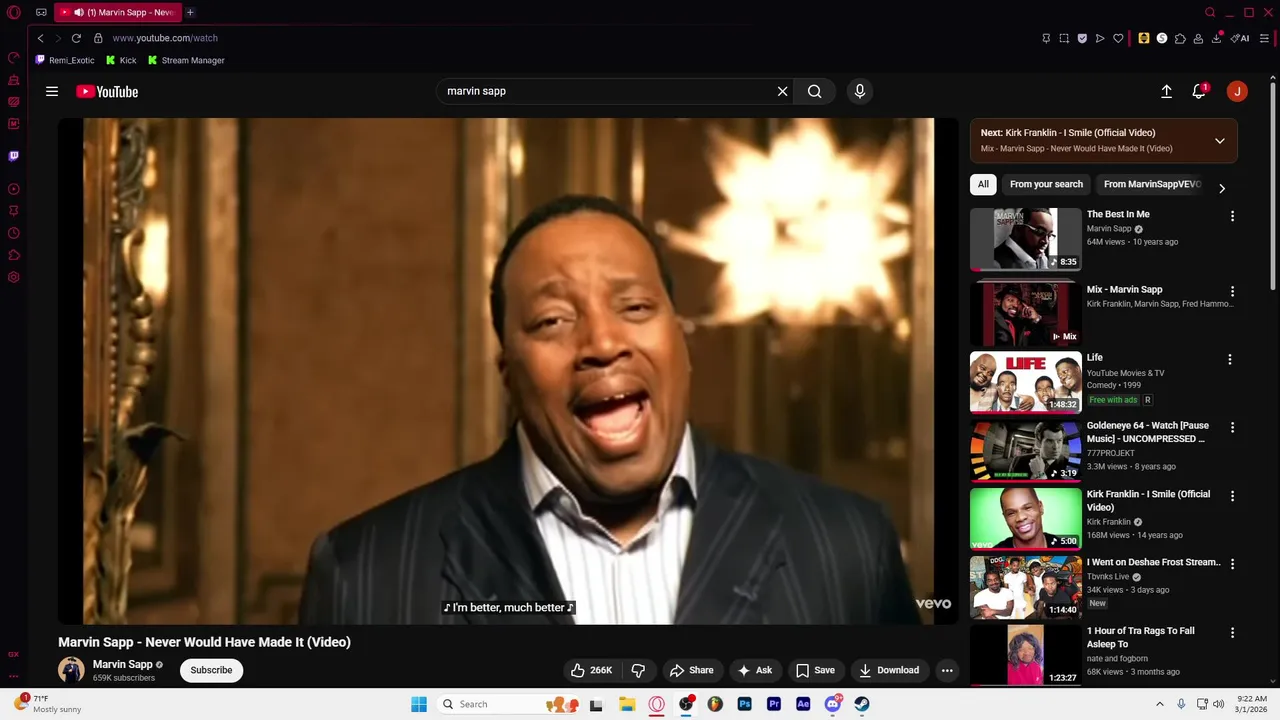The height and width of the screenshot is (720, 1280).
Task: Open the Windows Start menu
Action: (x=419, y=704)
